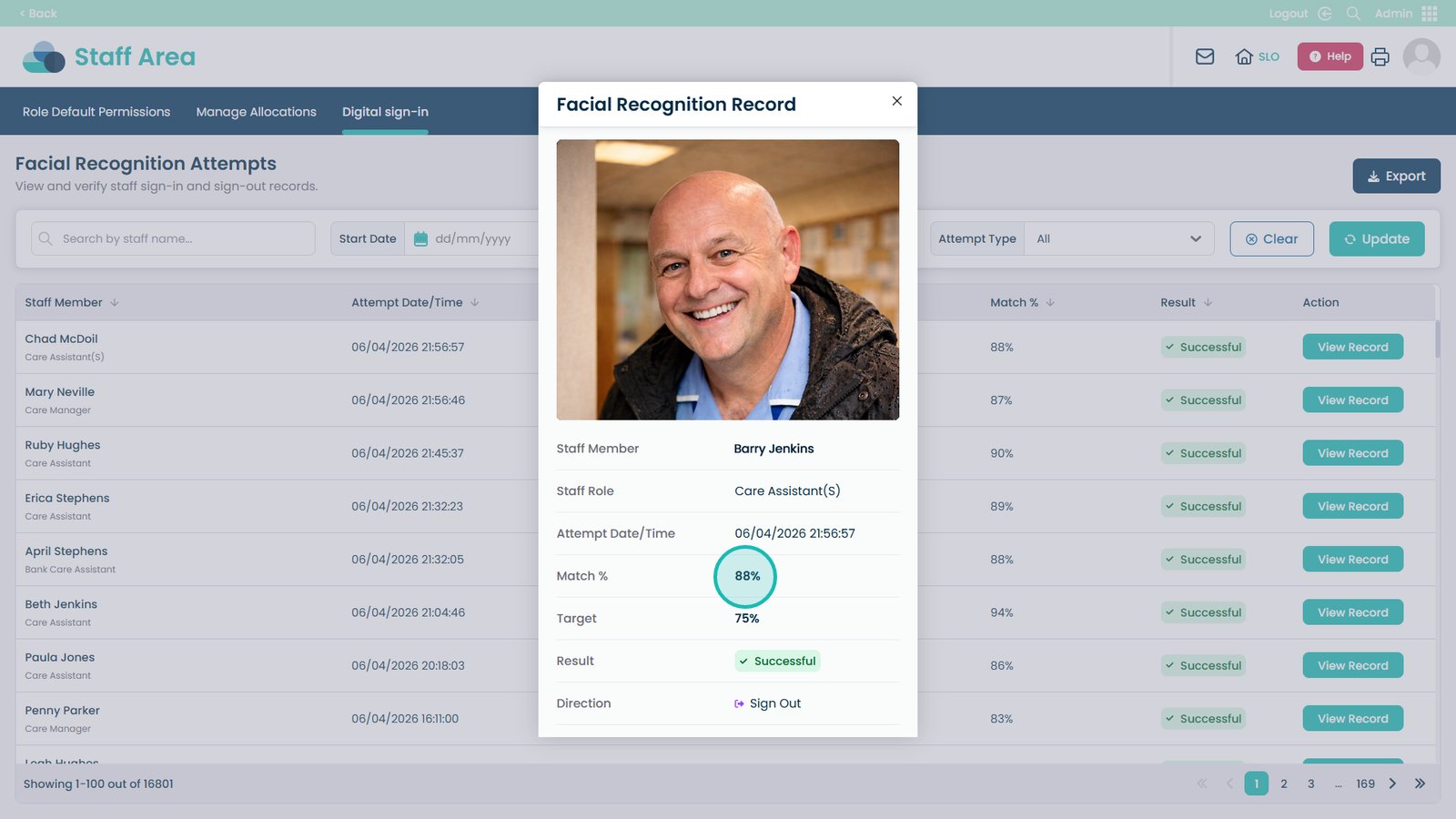Open the Admin apps grid icon
Screen dimensions: 1456x819
(1429, 14)
